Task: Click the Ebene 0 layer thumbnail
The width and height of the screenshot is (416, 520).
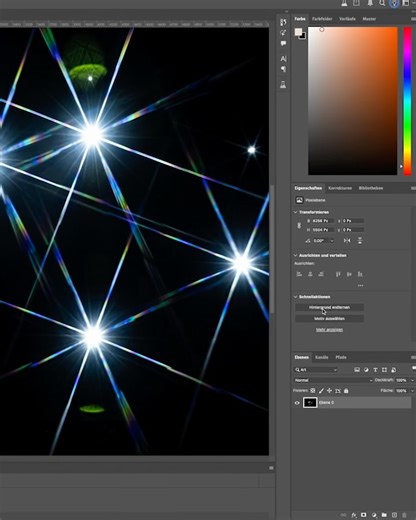Action: coord(310,403)
